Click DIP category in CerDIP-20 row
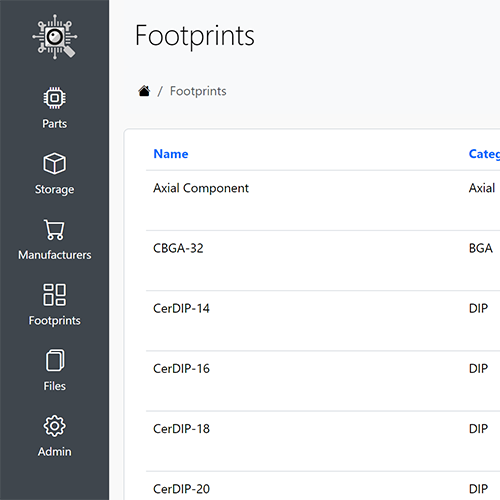500x500 pixels. click(478, 489)
